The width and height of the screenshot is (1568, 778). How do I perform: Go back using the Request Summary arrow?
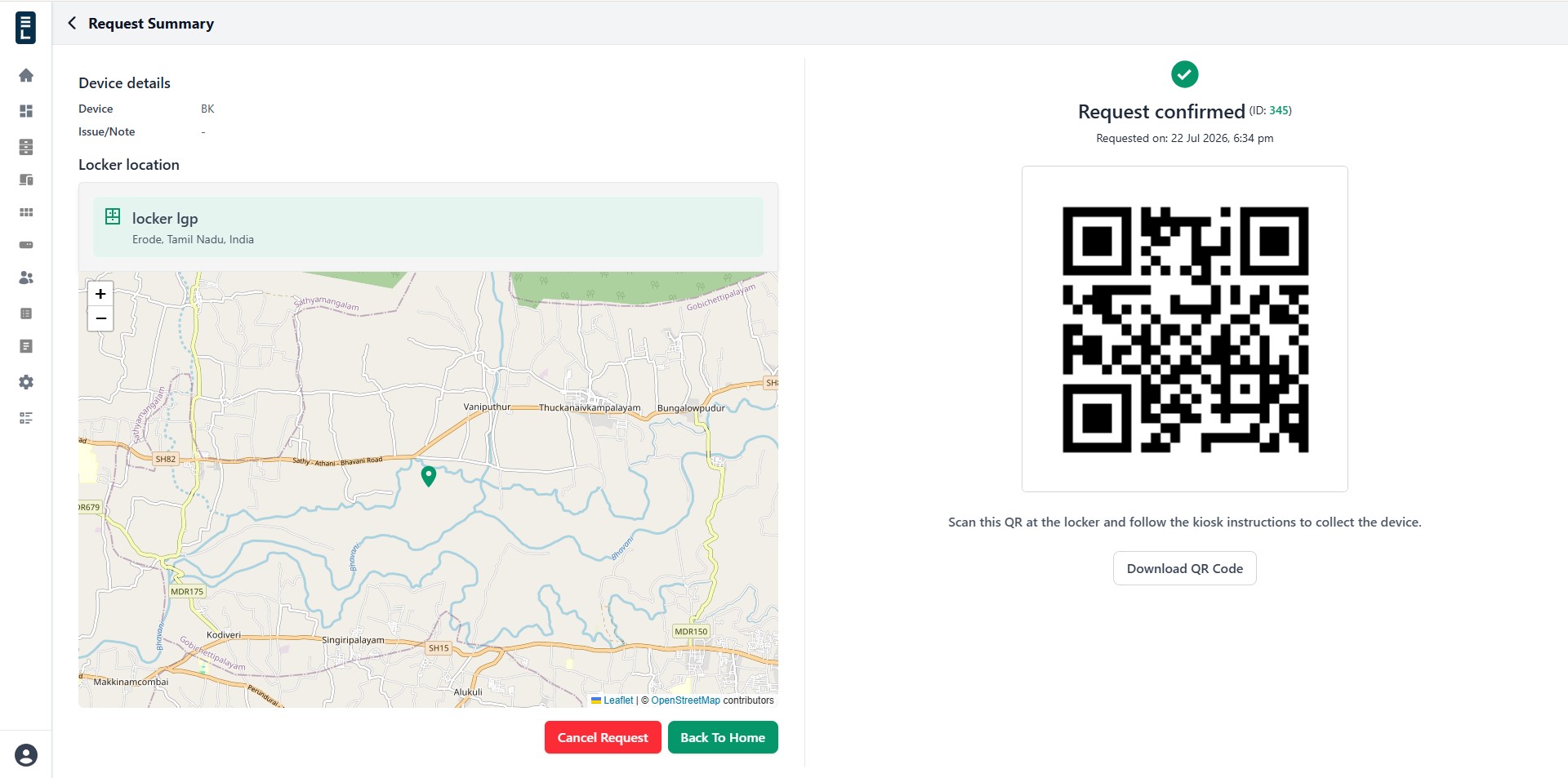[72, 23]
